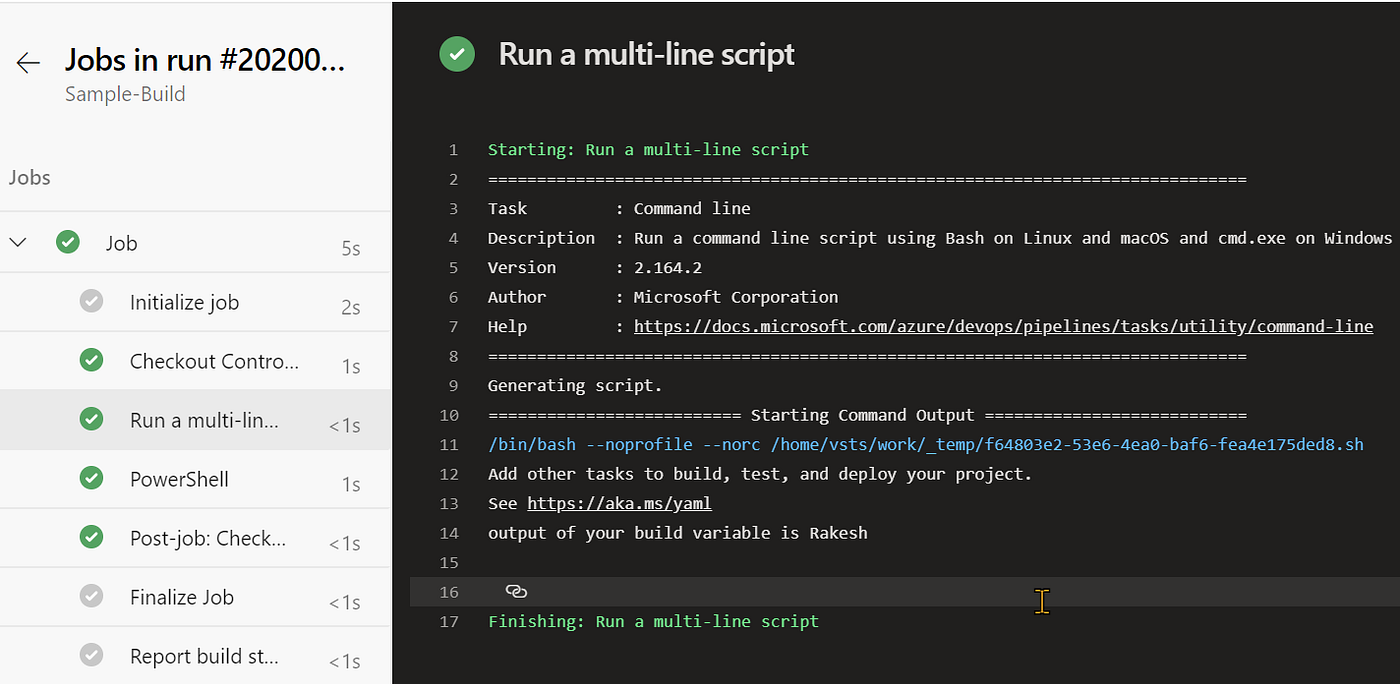Click 'Starting Command Output' separator line

[x=867, y=415]
